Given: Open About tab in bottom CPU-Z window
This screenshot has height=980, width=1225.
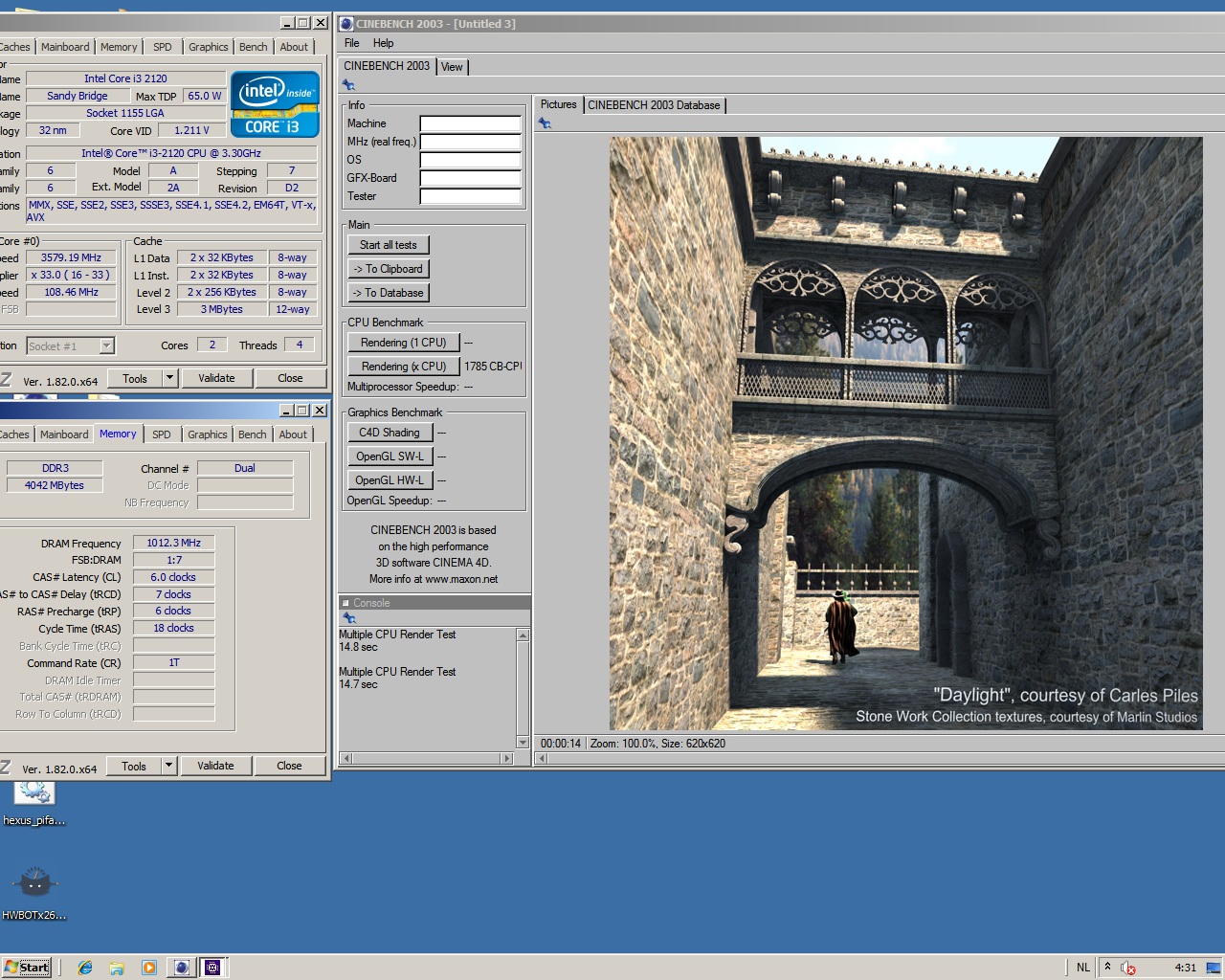Looking at the screenshot, I should pyautogui.click(x=293, y=434).
